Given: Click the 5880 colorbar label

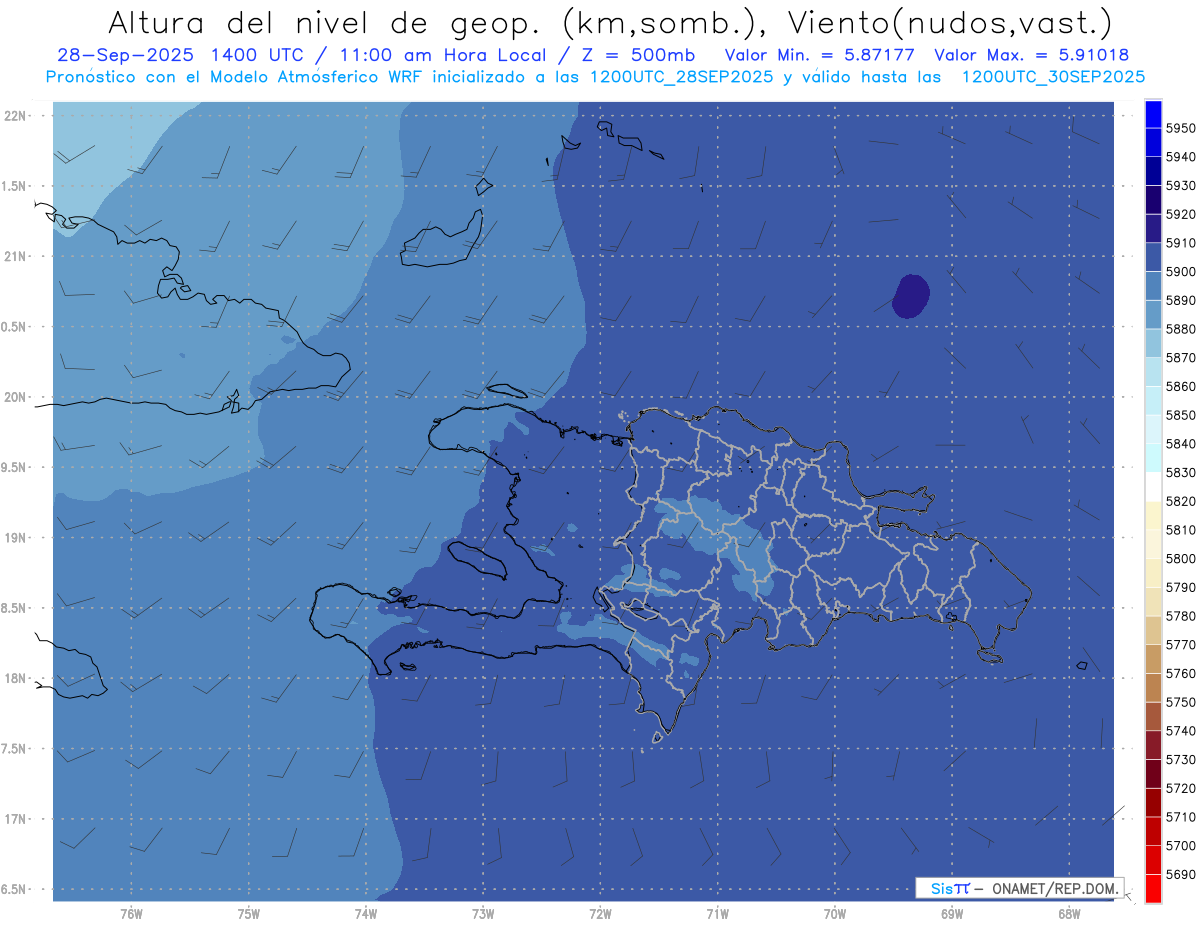Looking at the screenshot, I should click(1180, 329).
